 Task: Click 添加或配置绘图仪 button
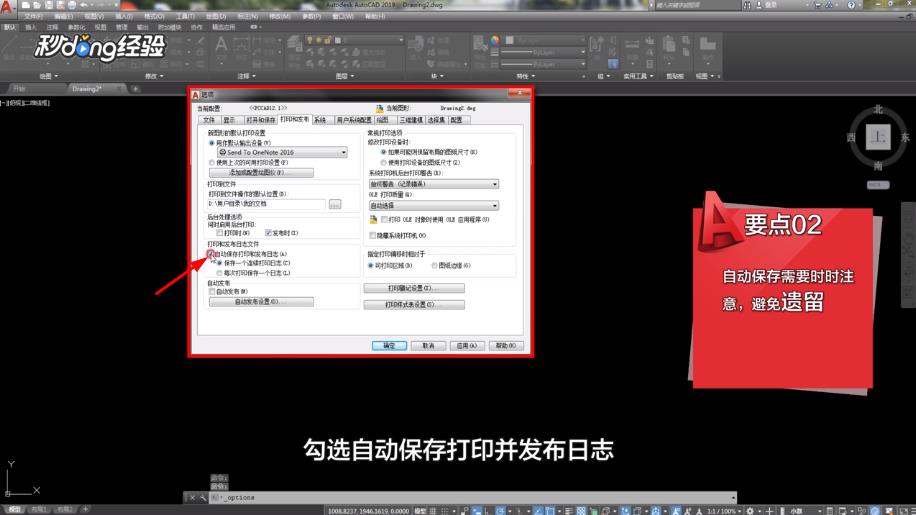[x=261, y=173]
